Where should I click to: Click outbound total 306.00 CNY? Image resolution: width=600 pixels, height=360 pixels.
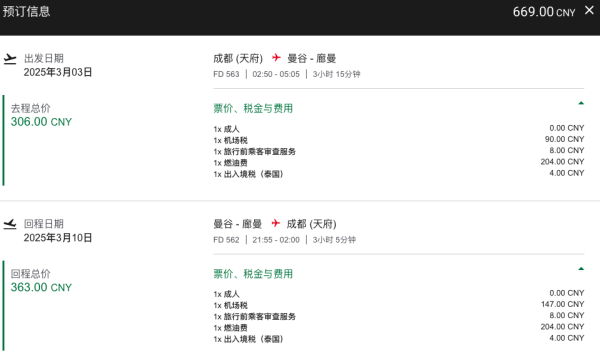coord(41,122)
